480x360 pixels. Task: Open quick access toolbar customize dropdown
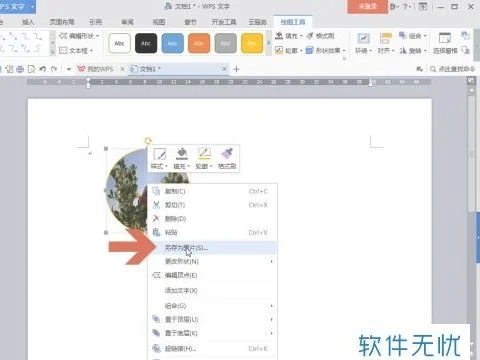[x=69, y=69]
